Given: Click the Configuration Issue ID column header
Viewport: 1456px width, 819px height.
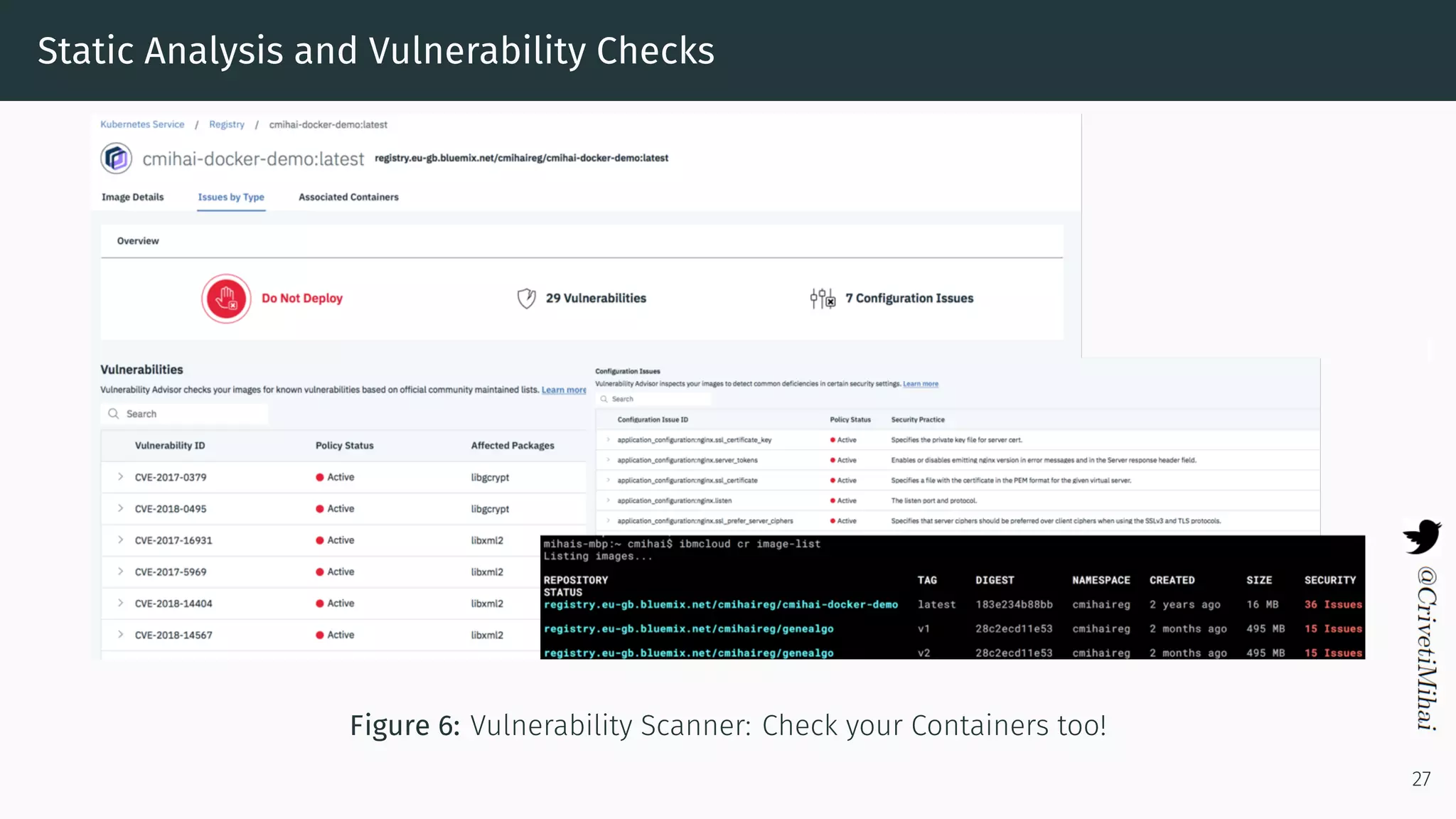Looking at the screenshot, I should [653, 420].
